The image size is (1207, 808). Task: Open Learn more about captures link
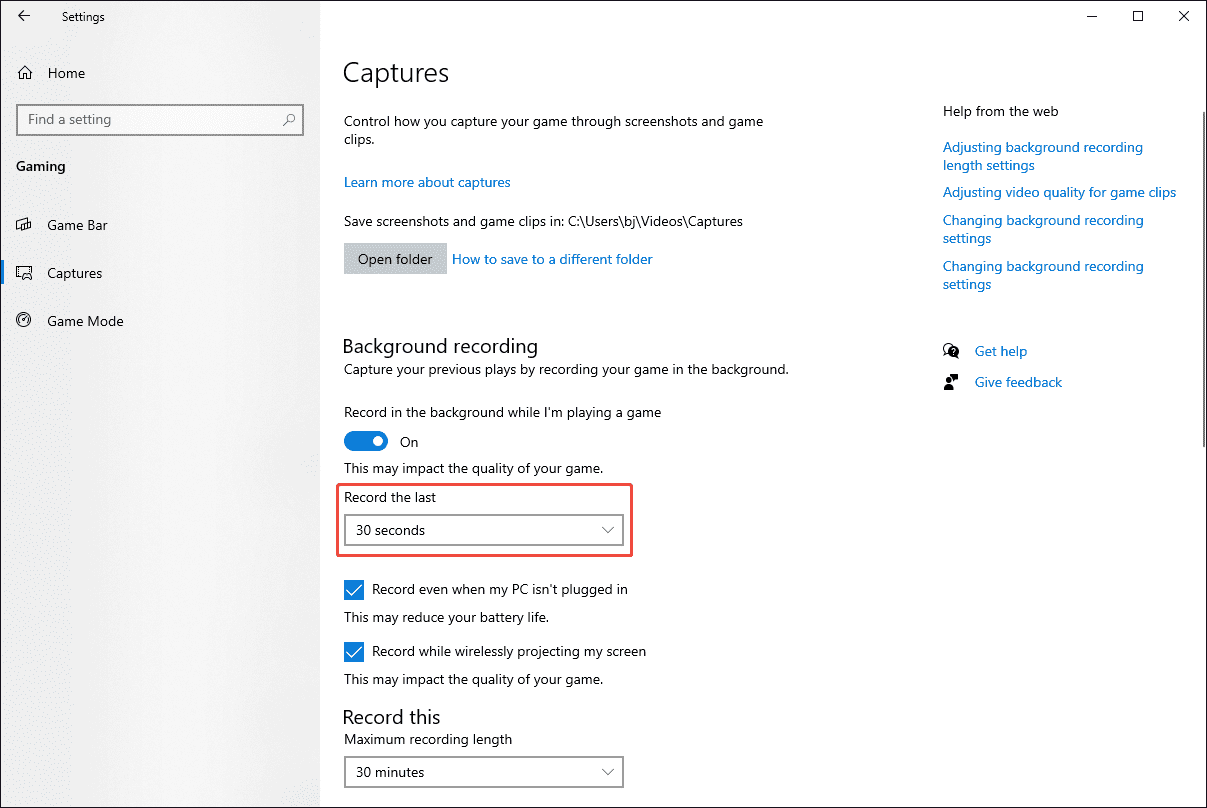[x=427, y=182]
